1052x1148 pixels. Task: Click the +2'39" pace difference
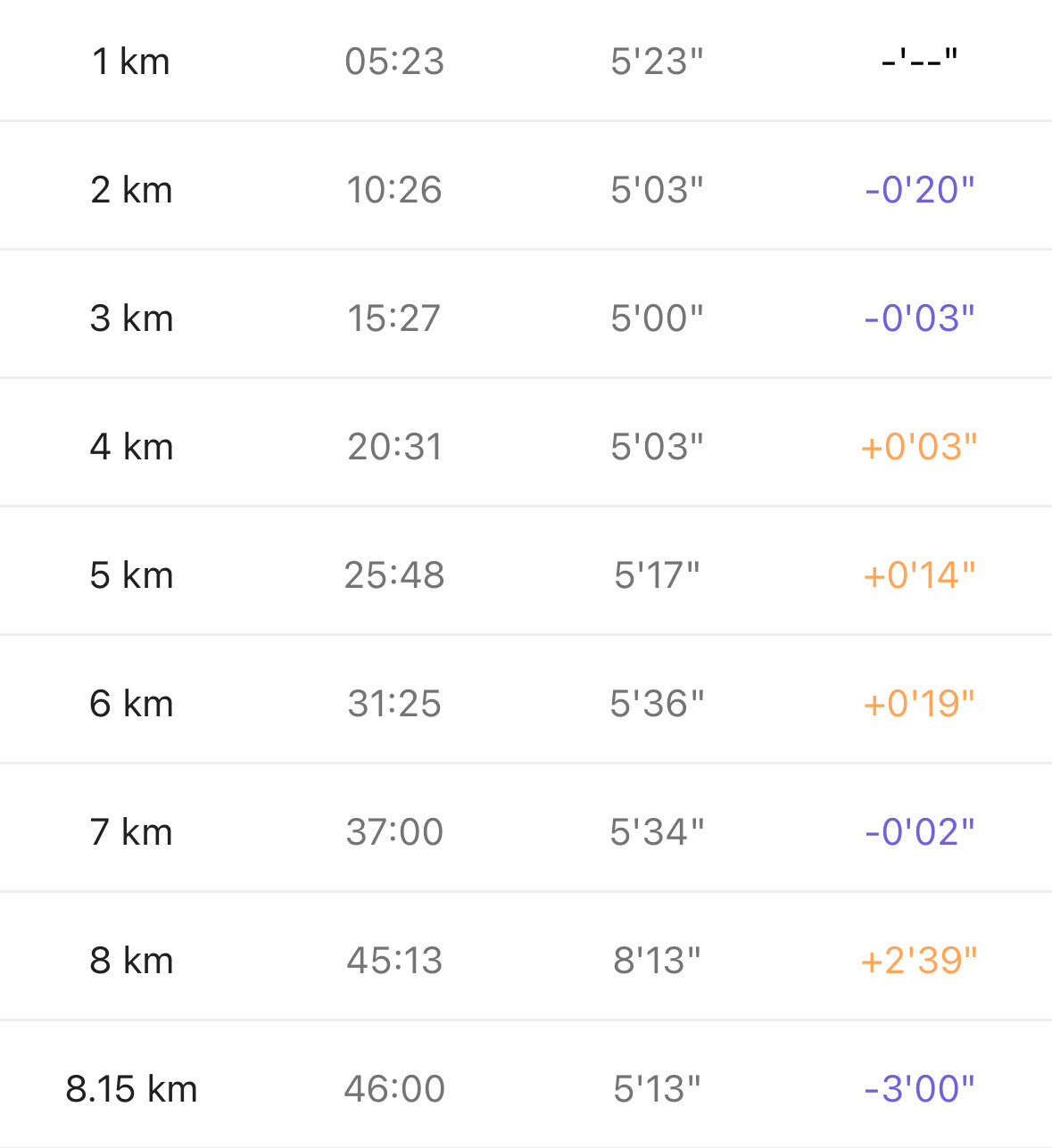(x=919, y=961)
